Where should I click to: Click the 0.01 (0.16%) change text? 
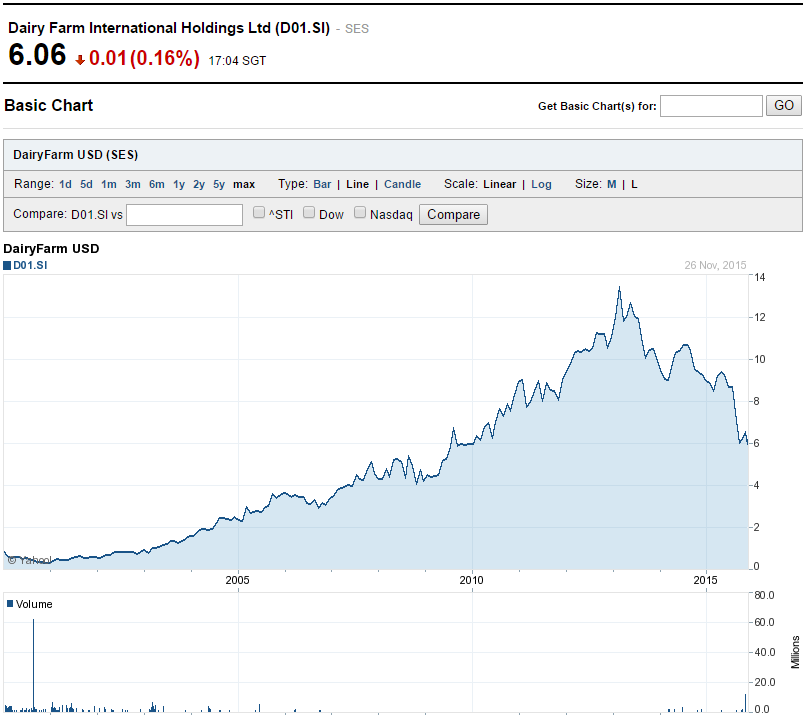[x=144, y=58]
